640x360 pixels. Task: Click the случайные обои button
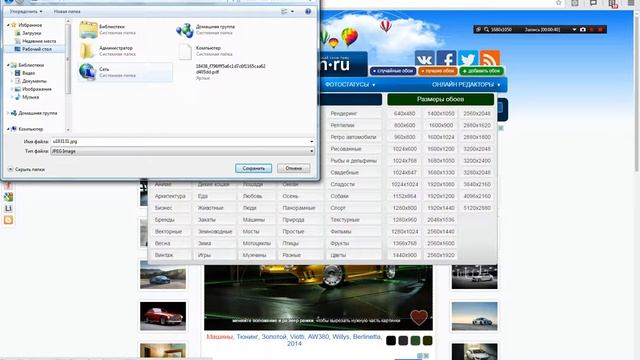(393, 71)
